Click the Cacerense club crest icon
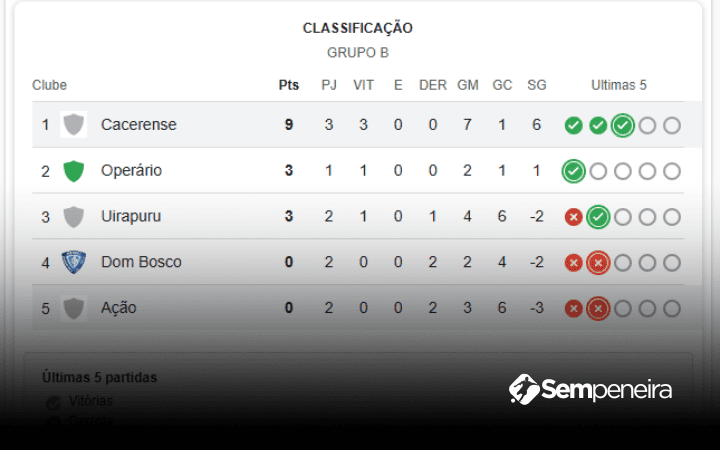Viewport: 720px width, 450px height. point(73,125)
